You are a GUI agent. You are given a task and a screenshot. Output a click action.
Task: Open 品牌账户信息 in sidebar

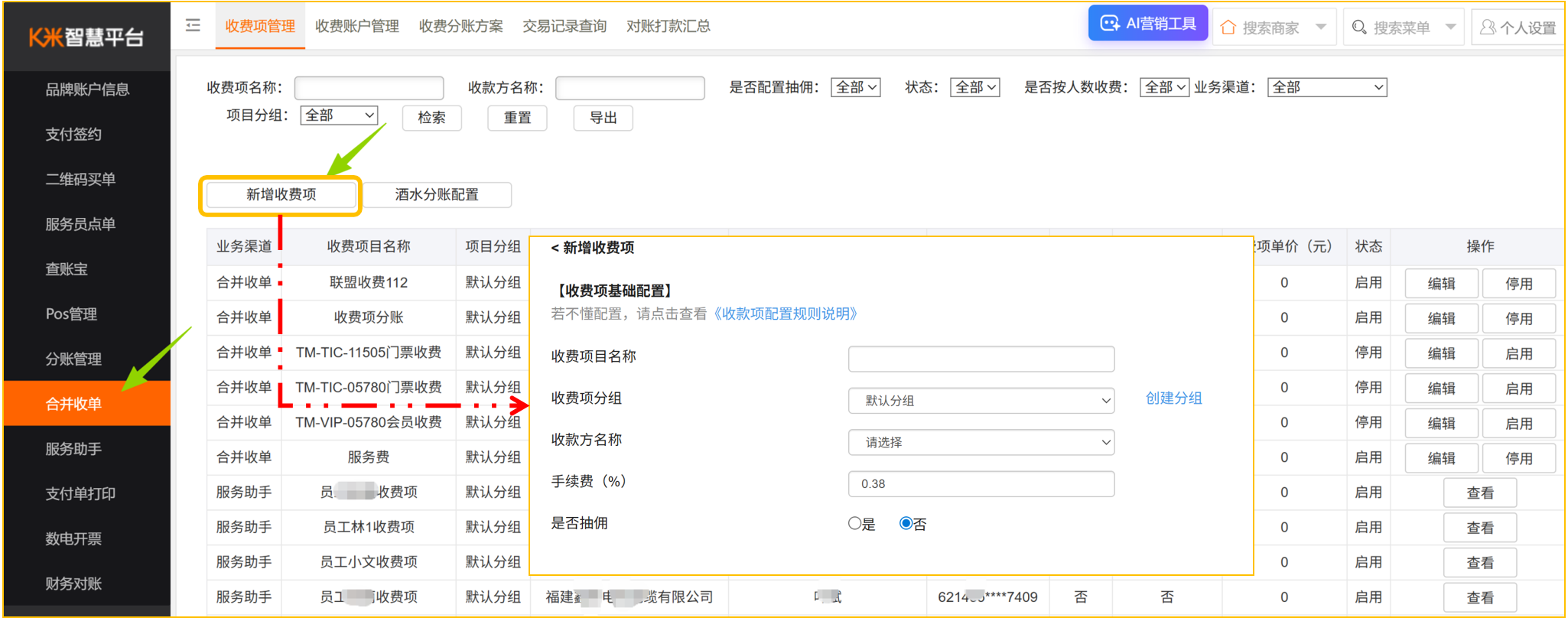(87, 89)
